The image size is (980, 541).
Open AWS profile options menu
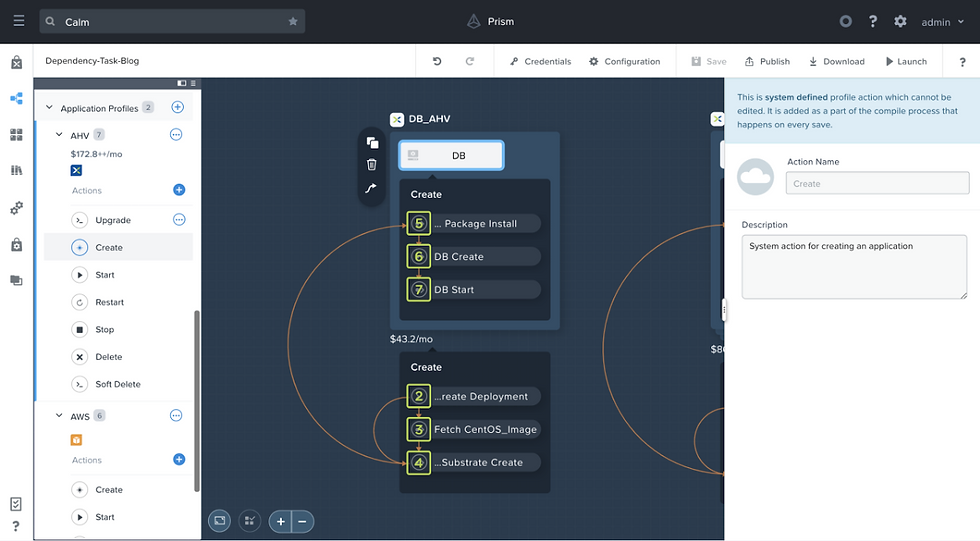click(x=176, y=415)
